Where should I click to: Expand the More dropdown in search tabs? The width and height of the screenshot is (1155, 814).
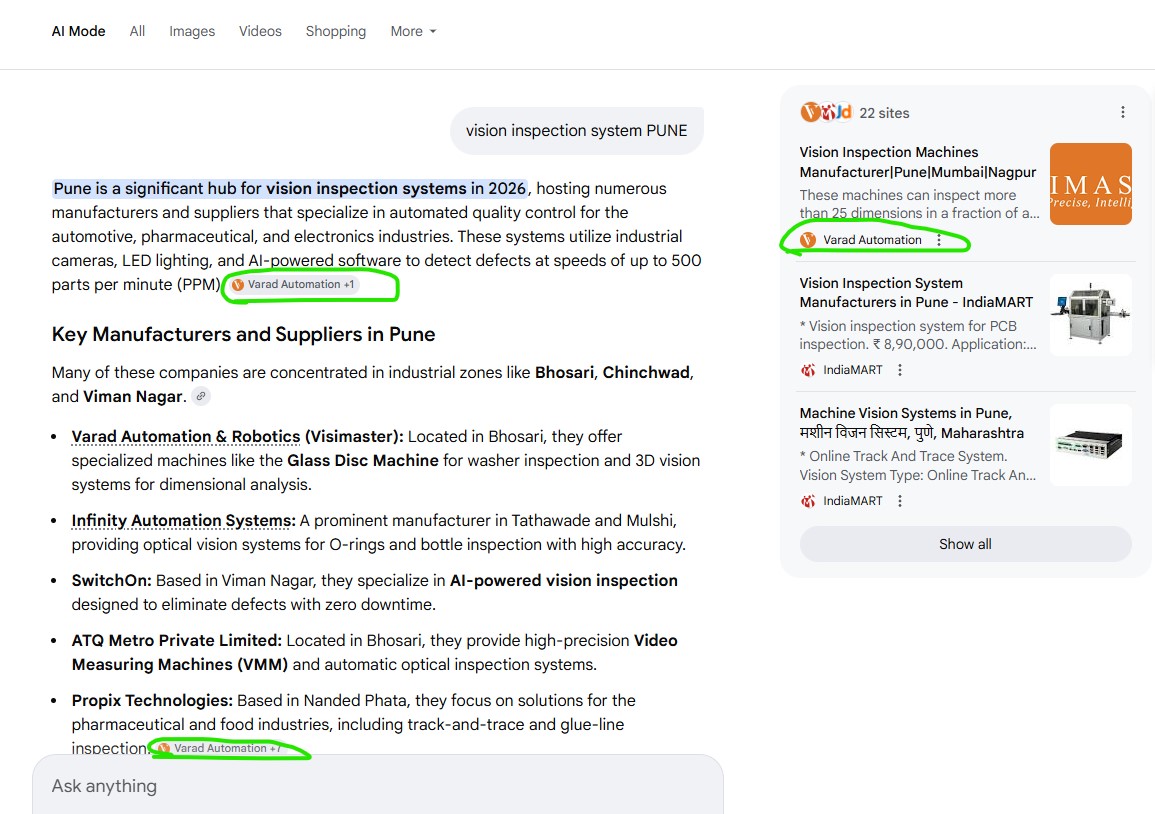(x=413, y=31)
